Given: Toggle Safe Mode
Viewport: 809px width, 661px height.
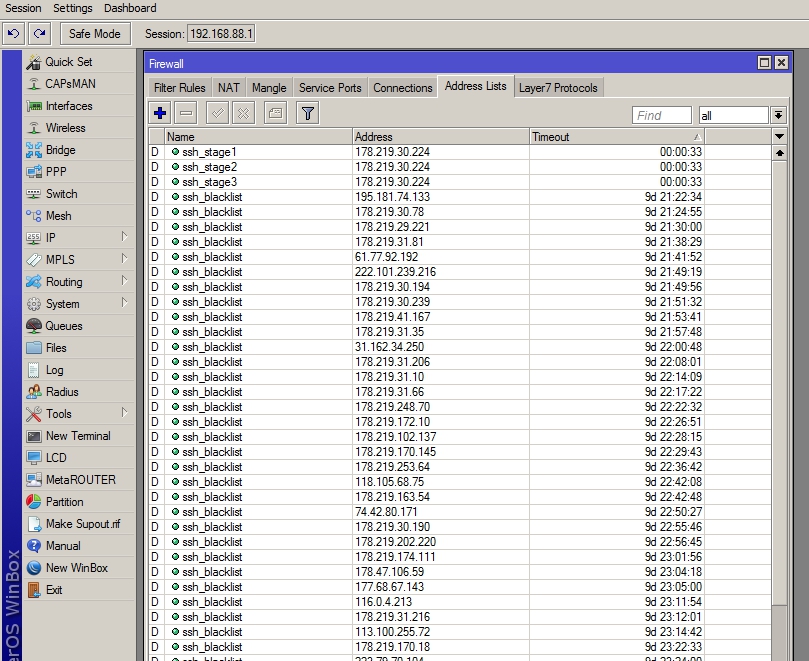Looking at the screenshot, I should [x=95, y=34].
